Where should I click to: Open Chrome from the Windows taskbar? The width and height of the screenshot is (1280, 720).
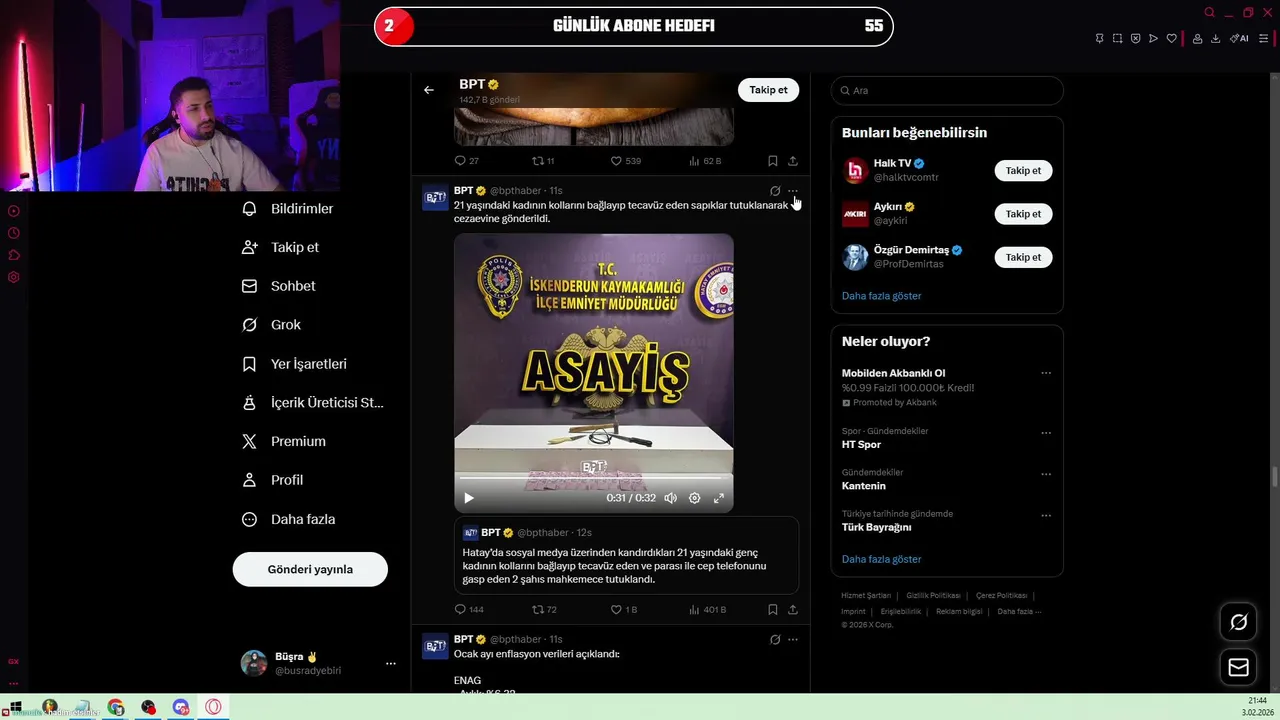(x=116, y=707)
